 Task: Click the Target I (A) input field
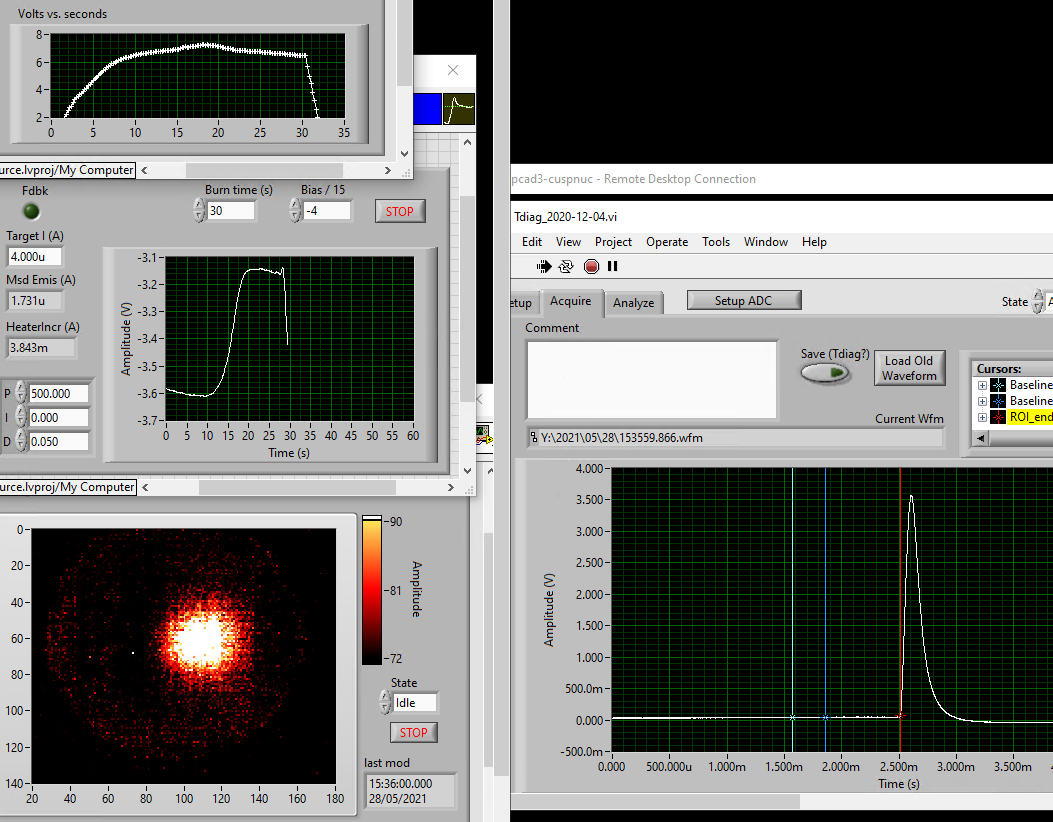(35, 257)
